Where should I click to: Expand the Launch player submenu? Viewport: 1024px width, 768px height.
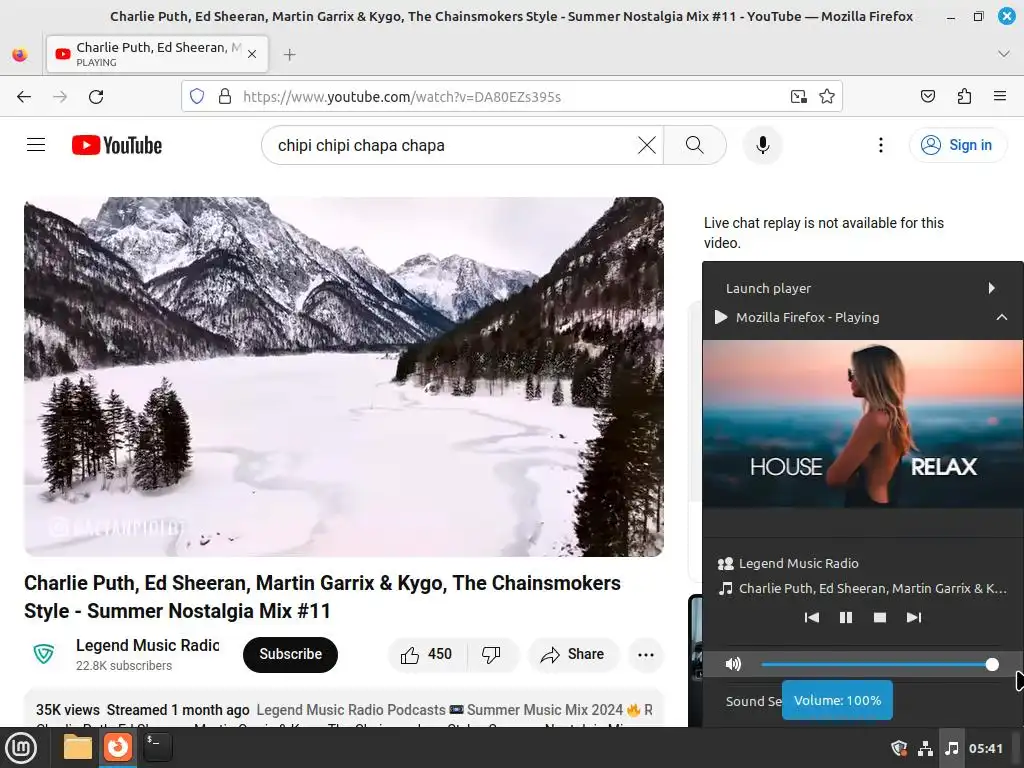[x=862, y=288]
